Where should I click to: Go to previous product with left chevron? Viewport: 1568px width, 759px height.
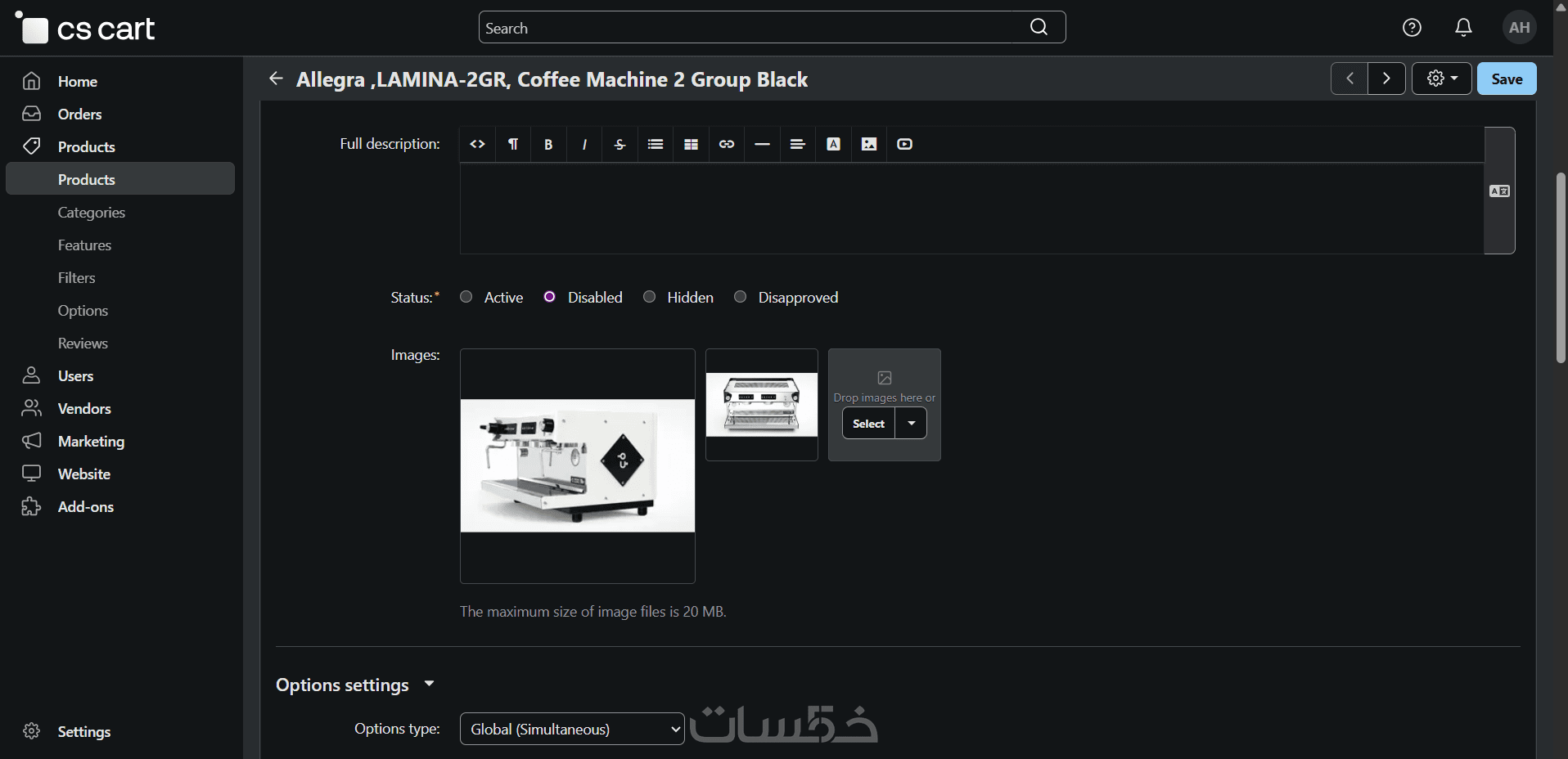(x=1349, y=79)
